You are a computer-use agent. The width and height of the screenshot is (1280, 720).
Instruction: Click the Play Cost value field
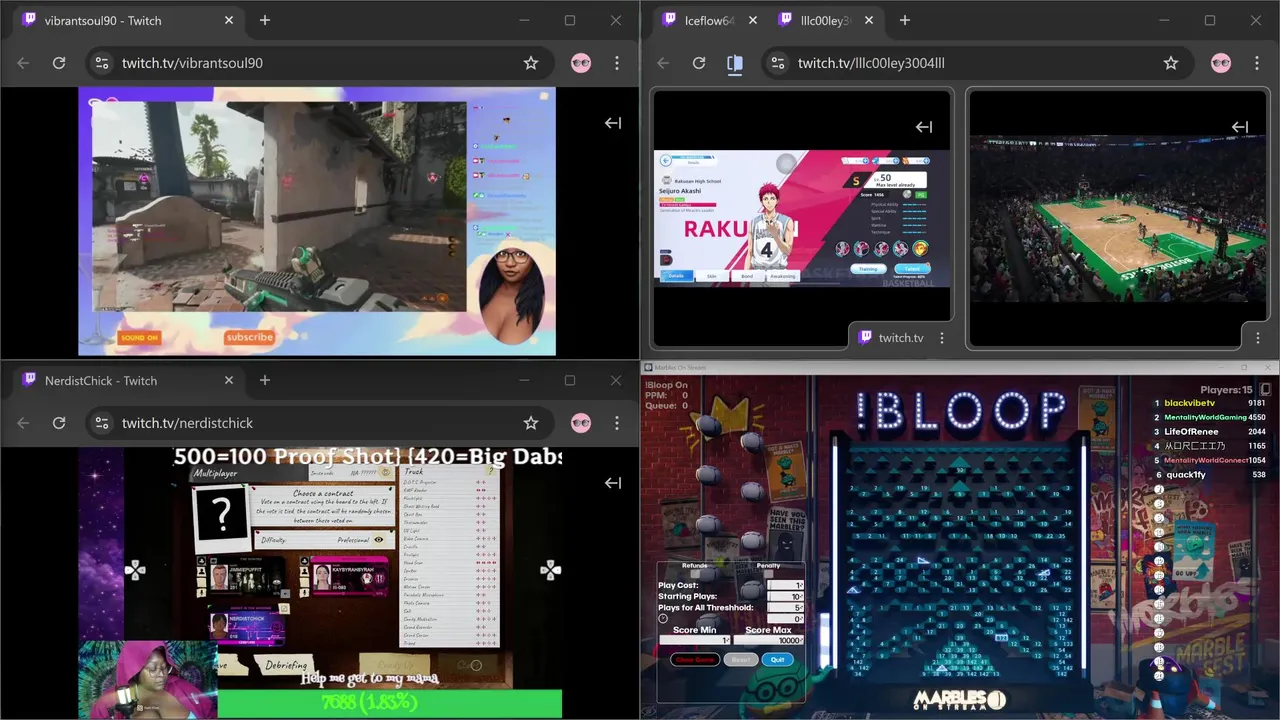click(x=785, y=585)
